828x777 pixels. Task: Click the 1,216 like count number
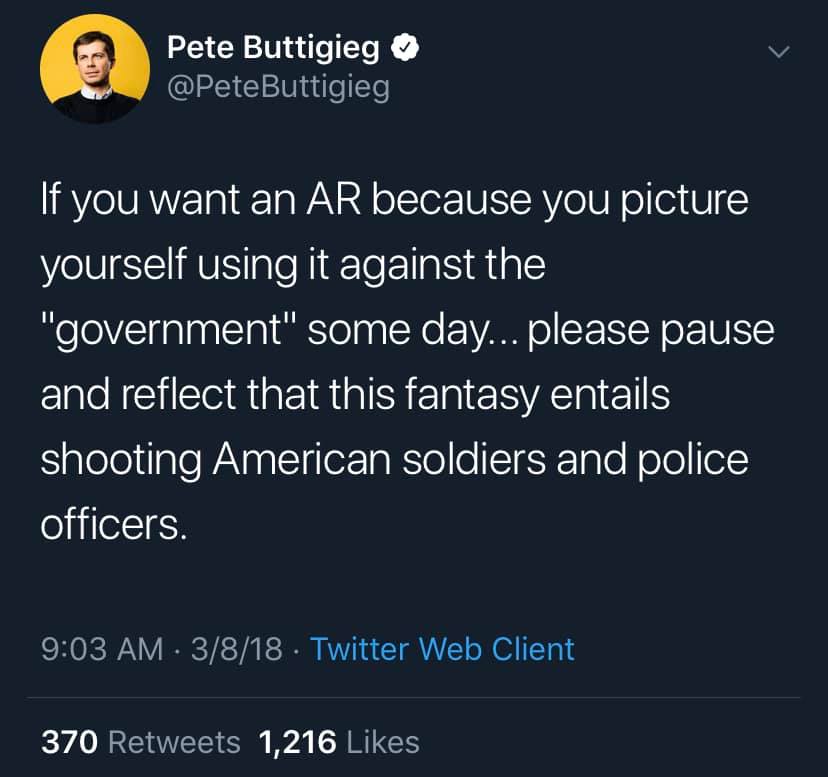click(x=297, y=742)
